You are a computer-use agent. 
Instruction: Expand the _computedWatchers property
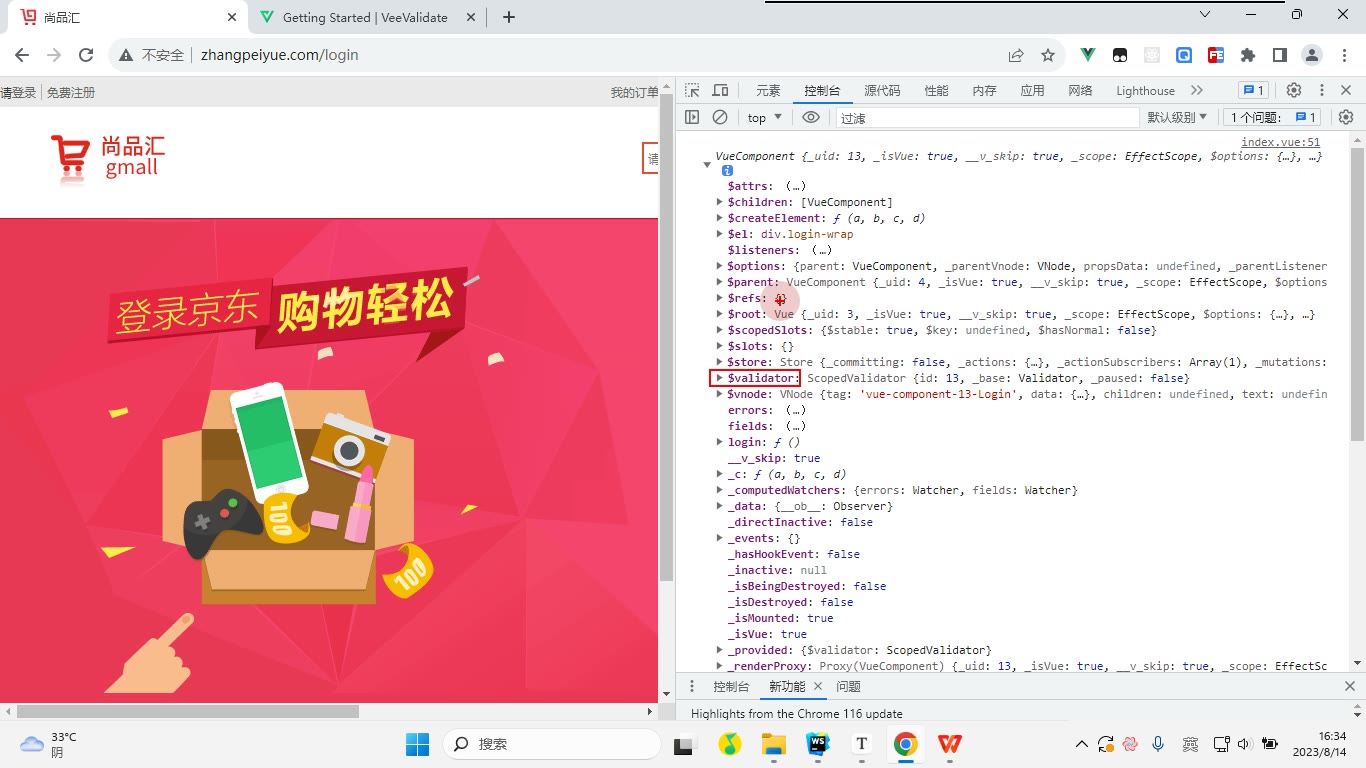coord(719,490)
